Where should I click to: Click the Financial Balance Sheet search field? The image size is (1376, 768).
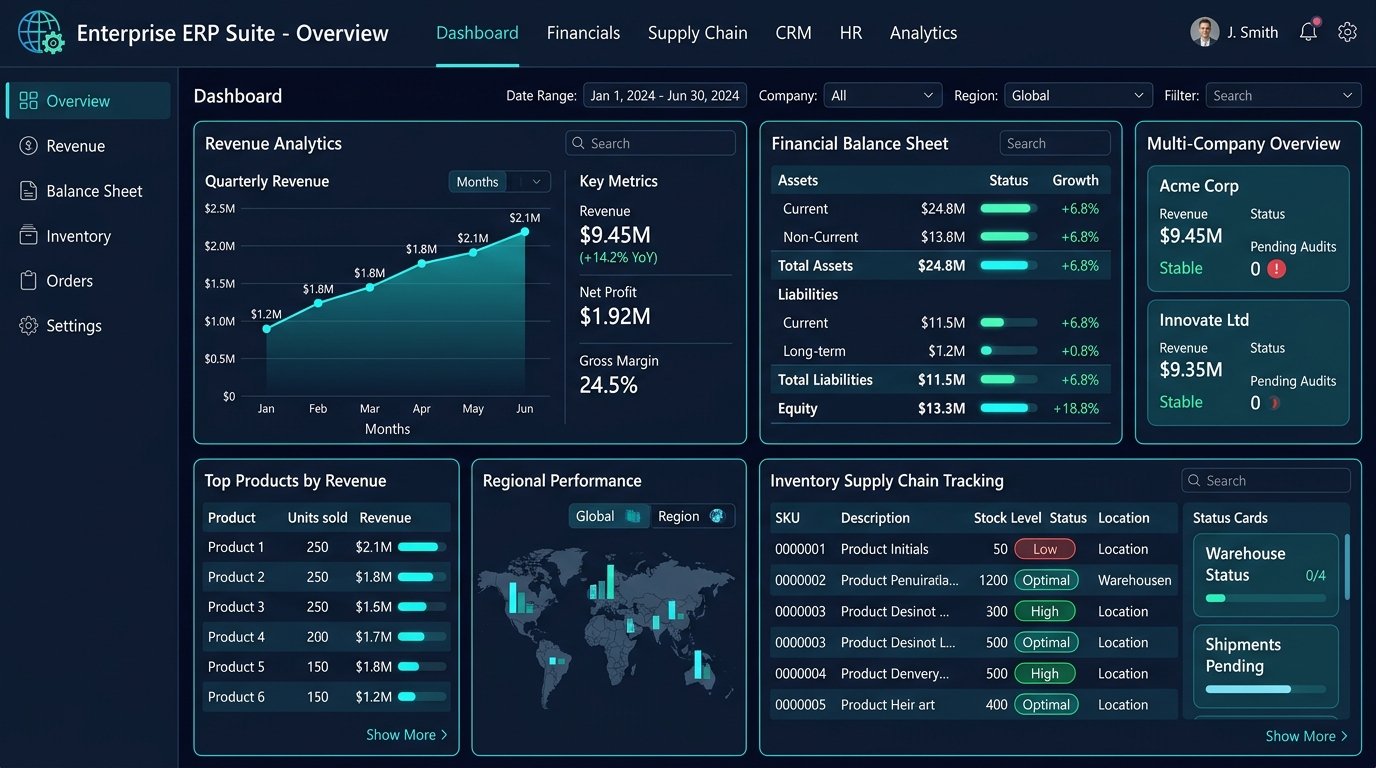coord(1055,144)
